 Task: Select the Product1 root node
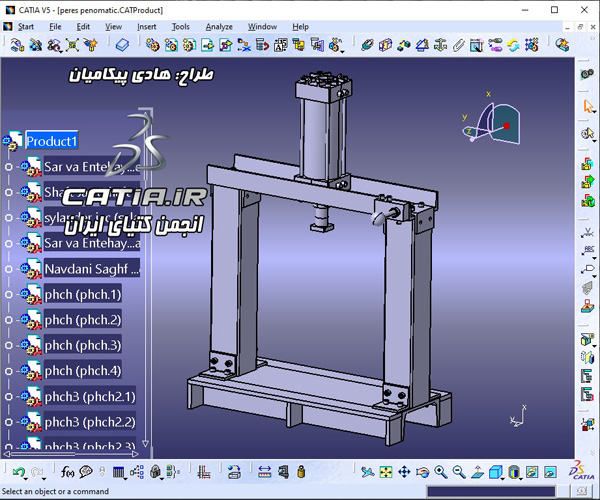click(x=52, y=141)
